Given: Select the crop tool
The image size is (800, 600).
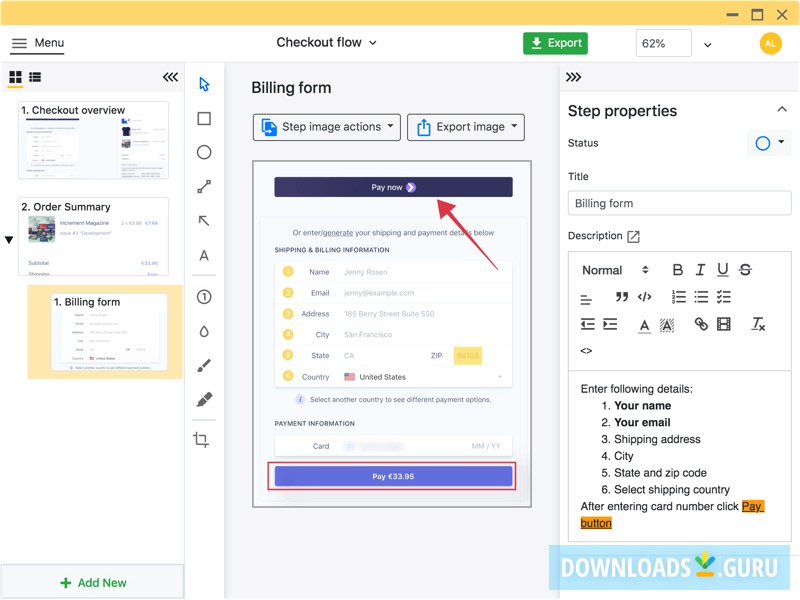Looking at the screenshot, I should 201,439.
